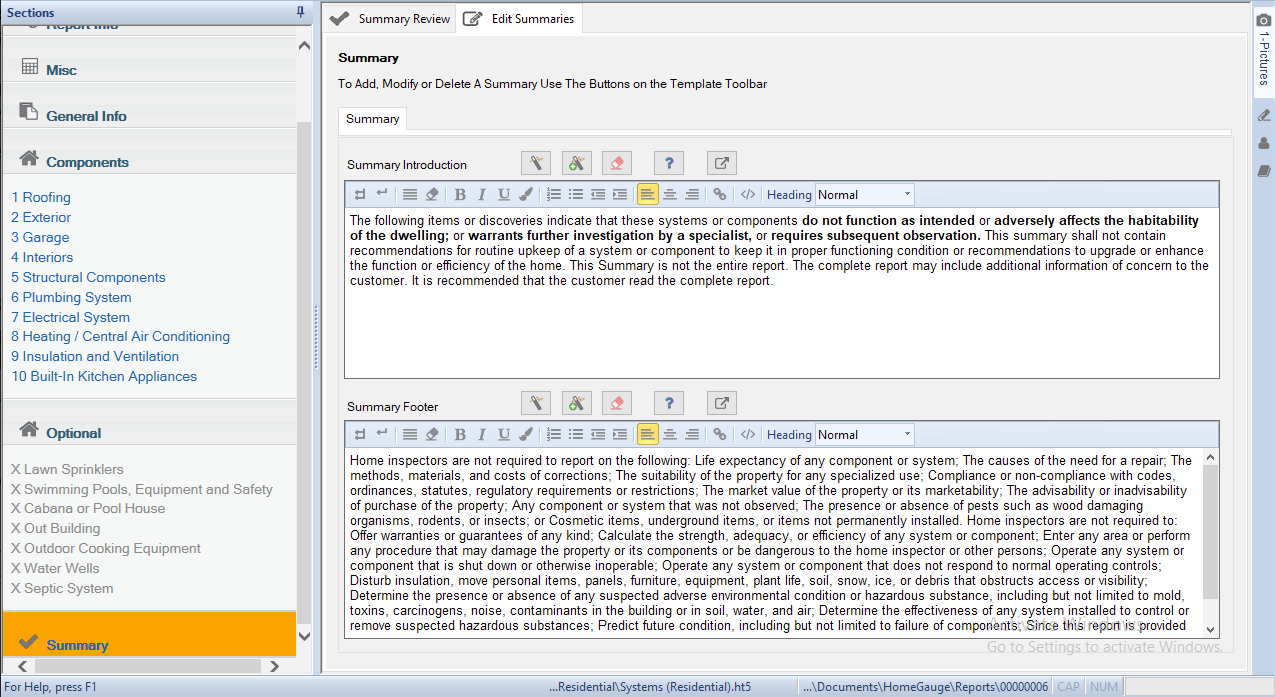Insert a link in Summary Introduction editor
The height and width of the screenshot is (697, 1275).
point(719,195)
